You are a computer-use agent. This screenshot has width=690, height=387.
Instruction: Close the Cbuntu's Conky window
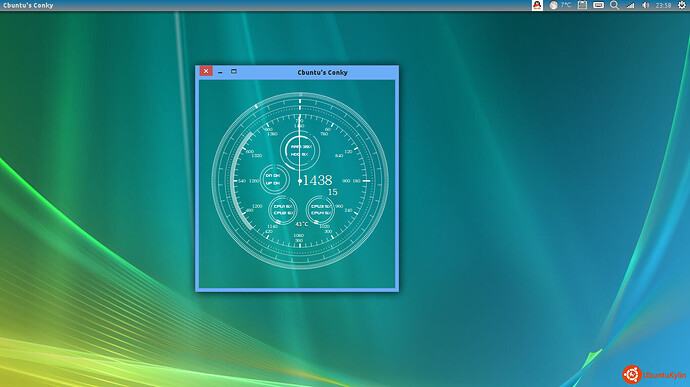(x=206, y=71)
